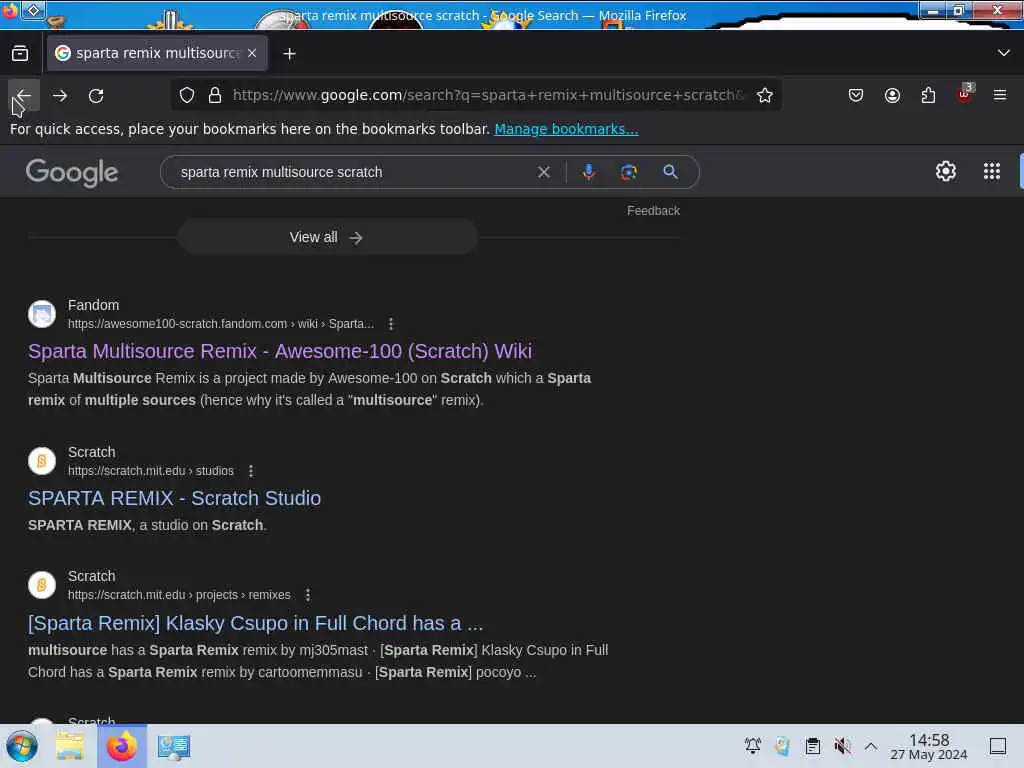Open the Sparta Multisource Remix Awesome-100 Wiki result

(x=280, y=351)
